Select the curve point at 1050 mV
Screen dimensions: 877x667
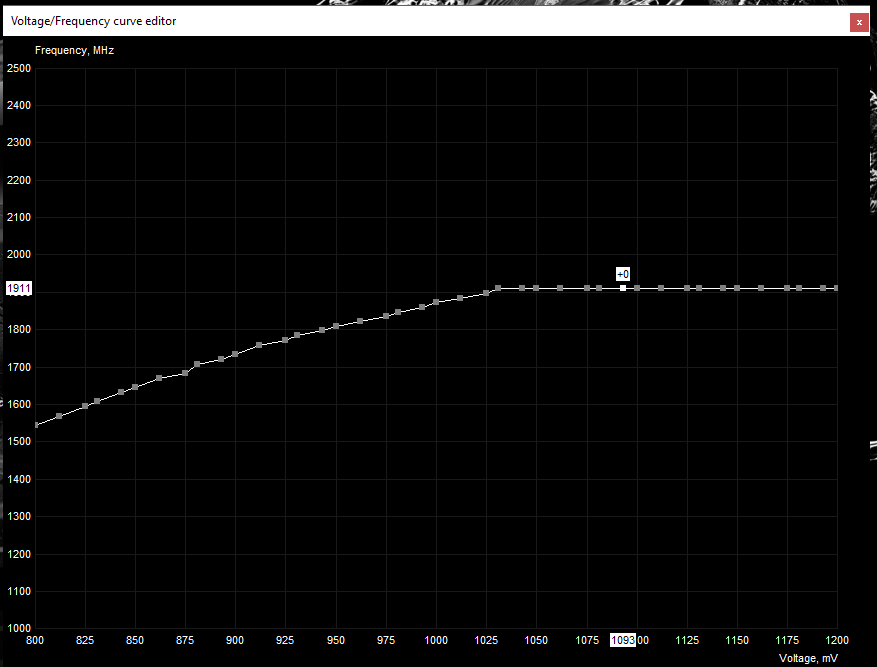pos(536,288)
